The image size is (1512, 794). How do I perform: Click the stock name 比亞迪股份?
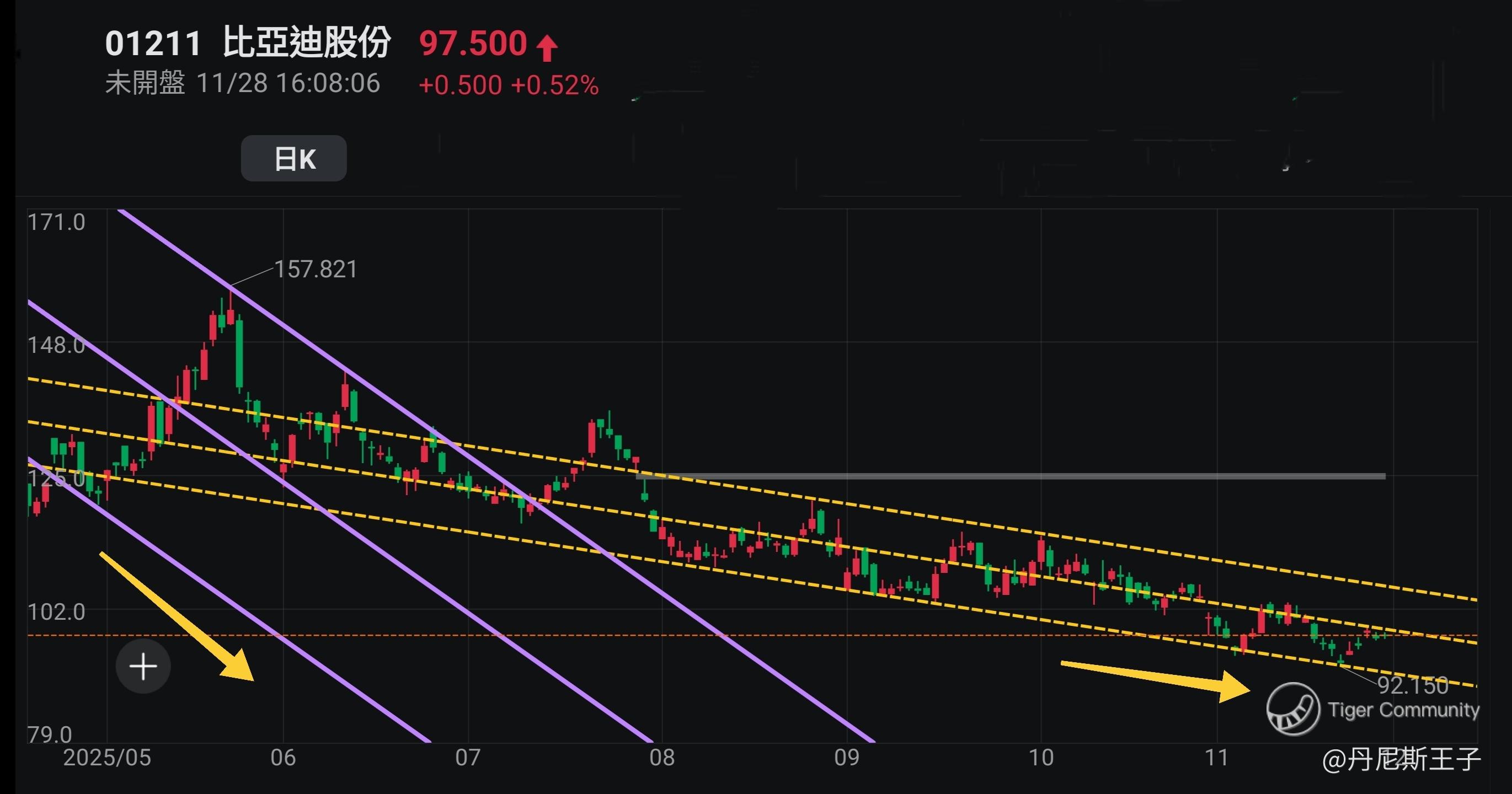point(306,43)
